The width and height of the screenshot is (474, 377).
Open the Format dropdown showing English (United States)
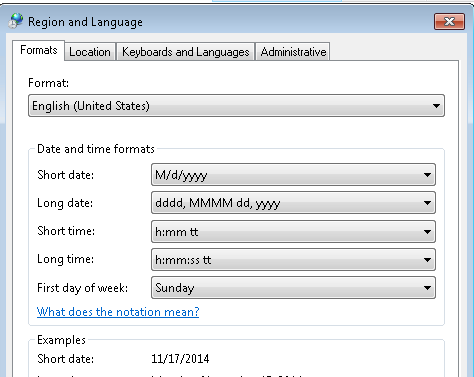236,106
